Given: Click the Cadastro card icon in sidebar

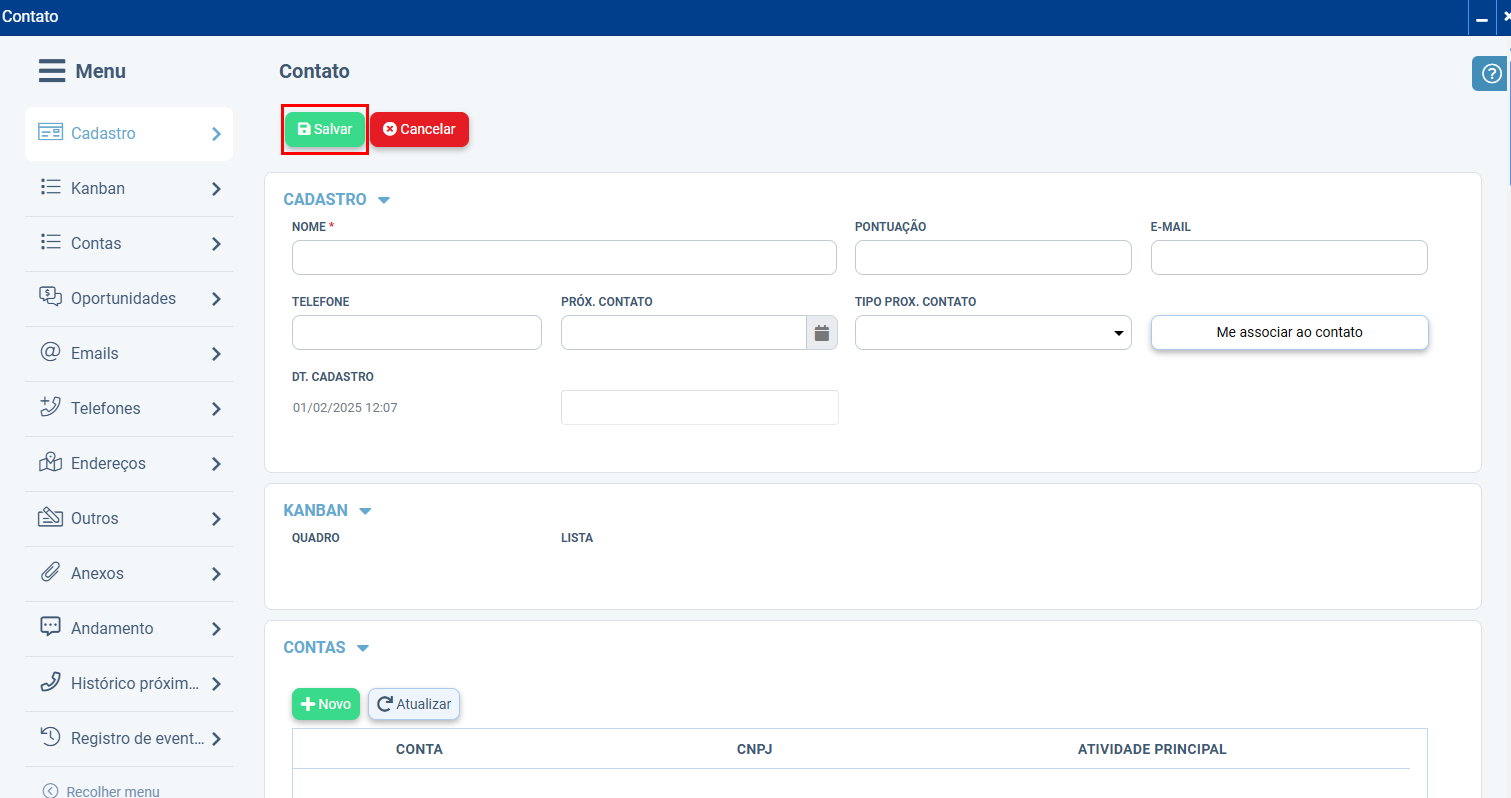Looking at the screenshot, I should point(51,133).
